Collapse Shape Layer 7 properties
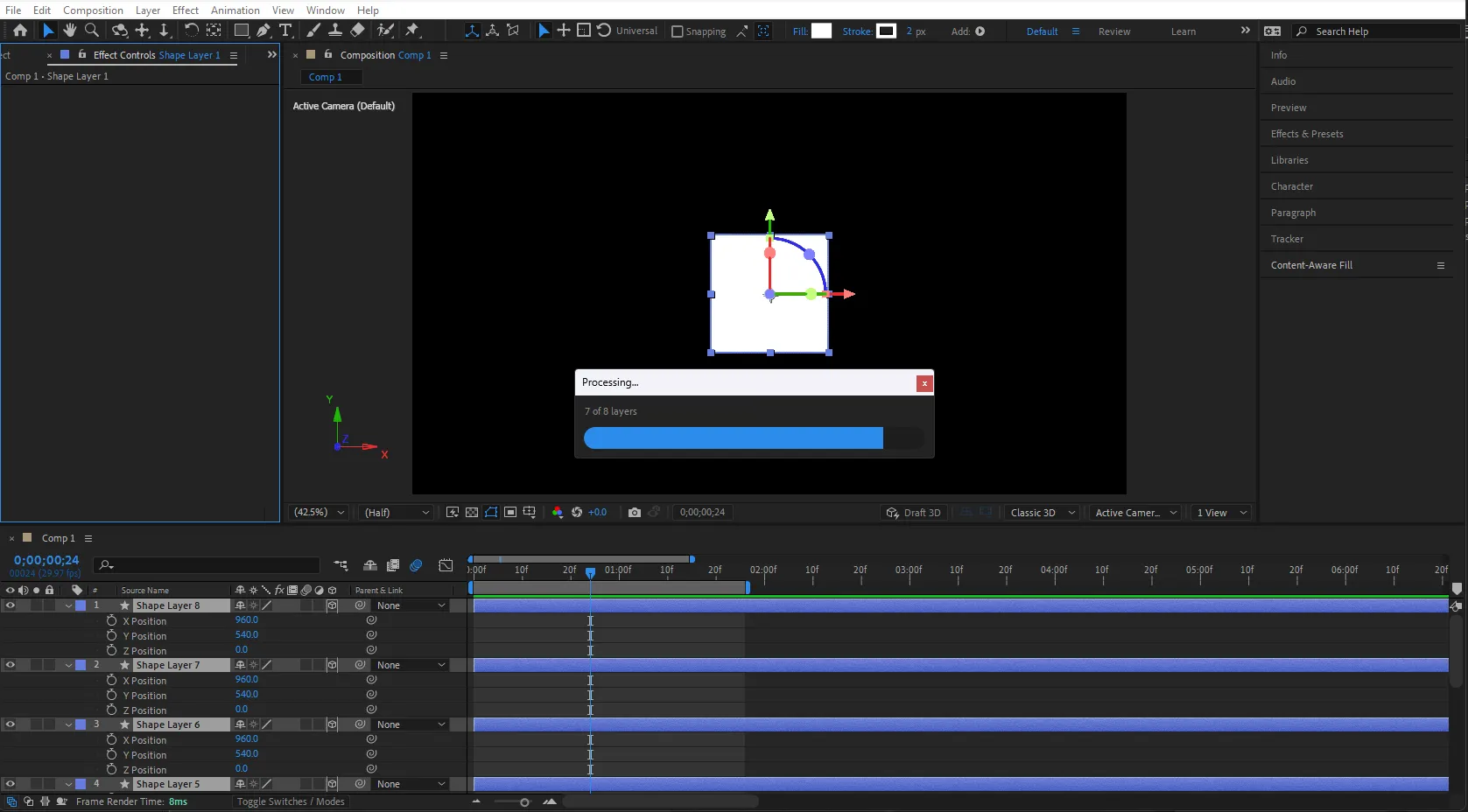Screen dimensions: 1468x812 tap(68, 665)
